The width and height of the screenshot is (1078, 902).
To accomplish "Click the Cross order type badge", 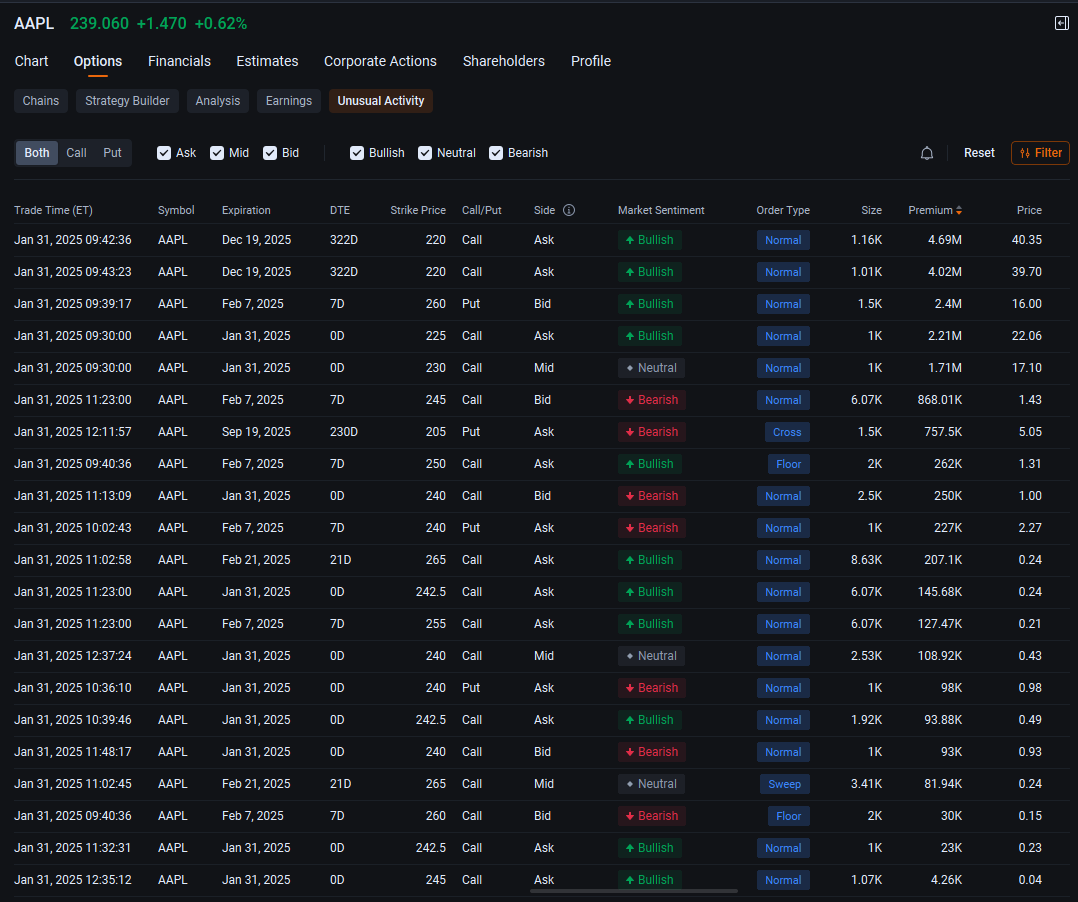I will (x=787, y=432).
